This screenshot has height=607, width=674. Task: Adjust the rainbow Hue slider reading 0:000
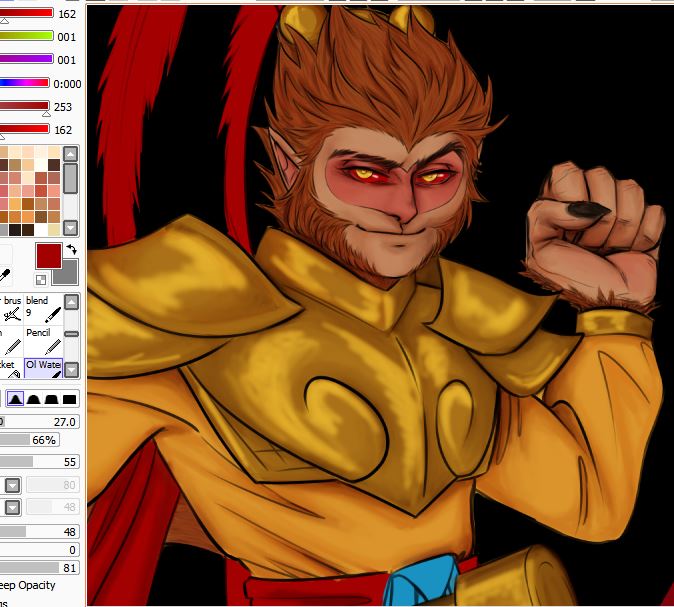coord(25,83)
